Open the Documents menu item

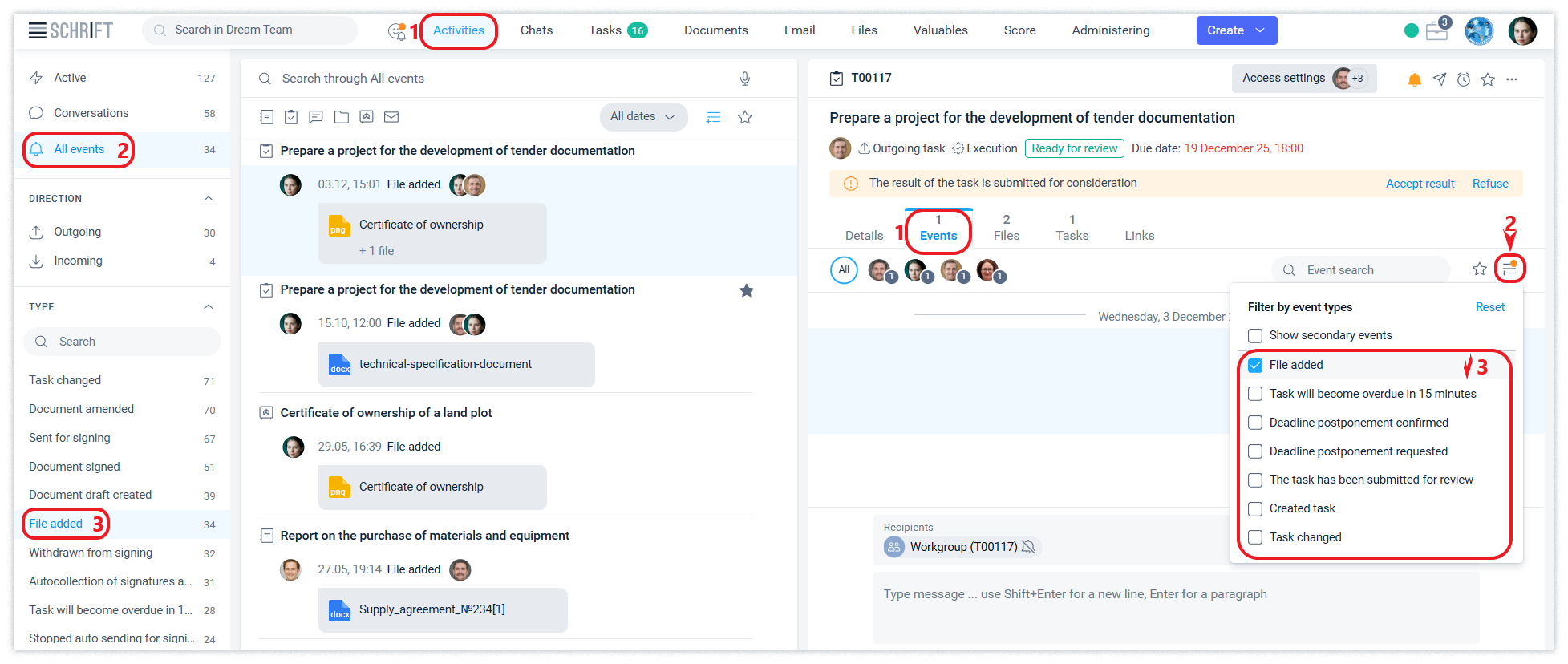[715, 30]
